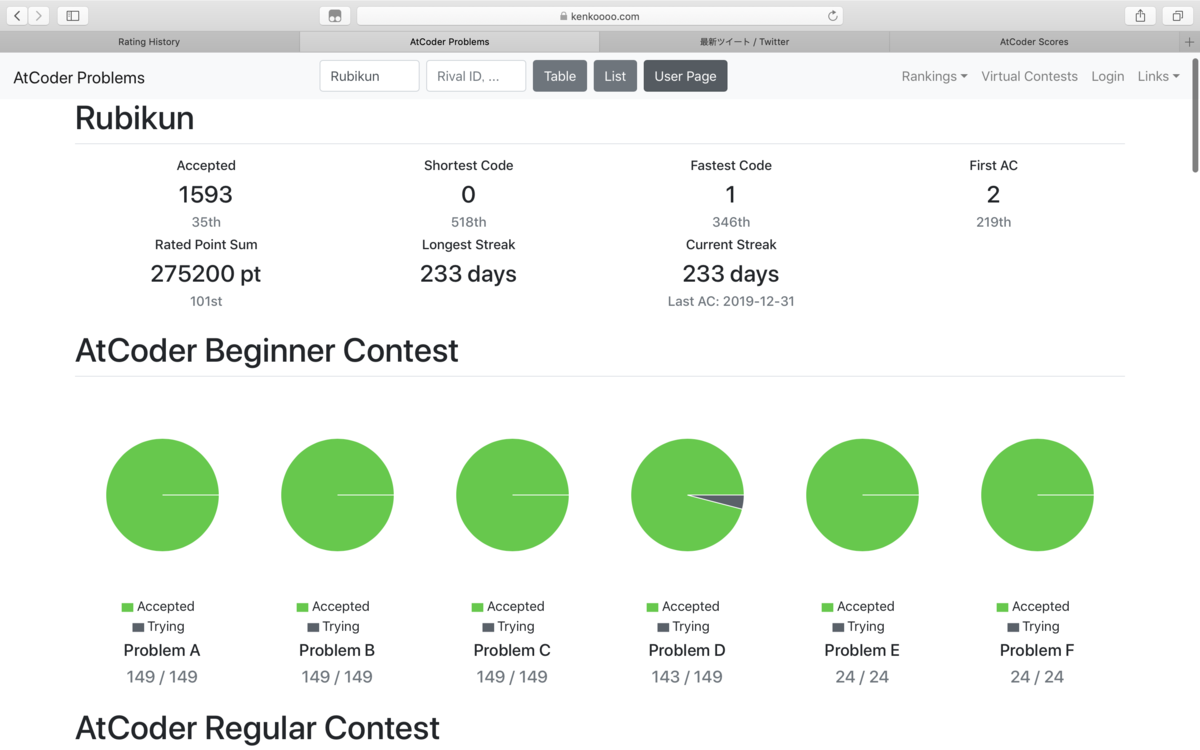Focus the user ID field containing Rubikun
The width and height of the screenshot is (1200, 750).
pyautogui.click(x=369, y=76)
